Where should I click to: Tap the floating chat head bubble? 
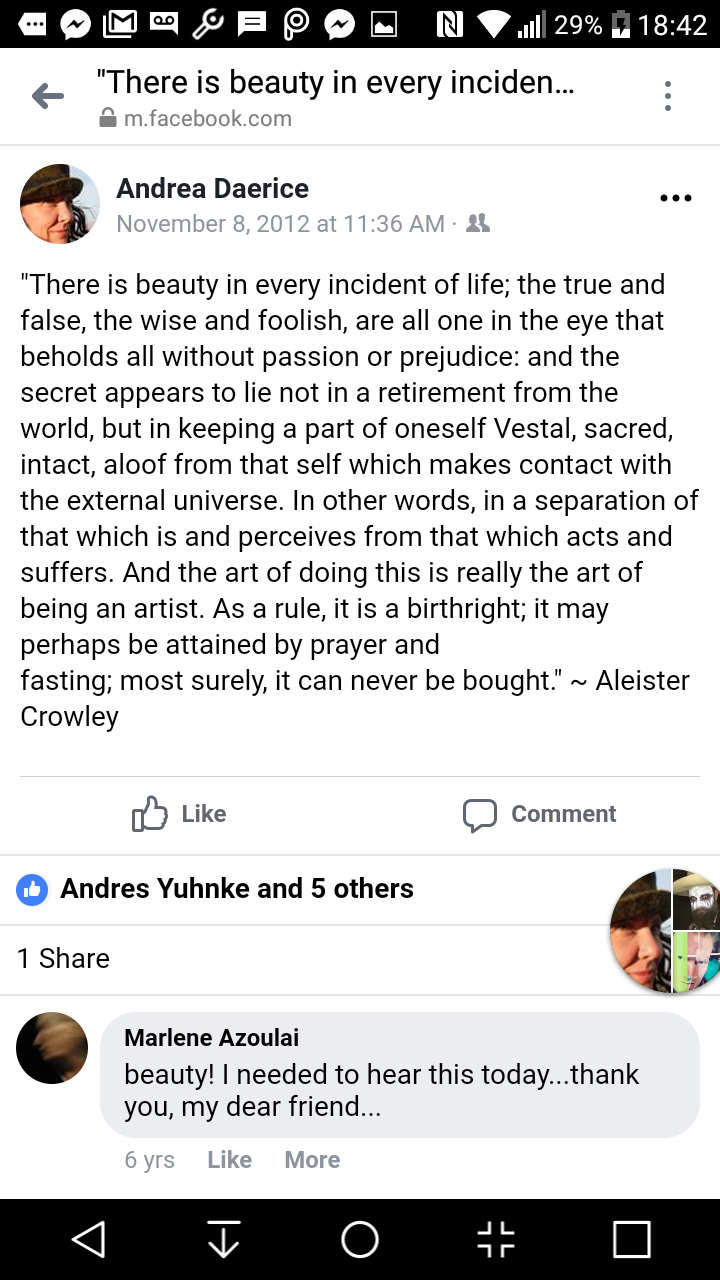(x=665, y=931)
